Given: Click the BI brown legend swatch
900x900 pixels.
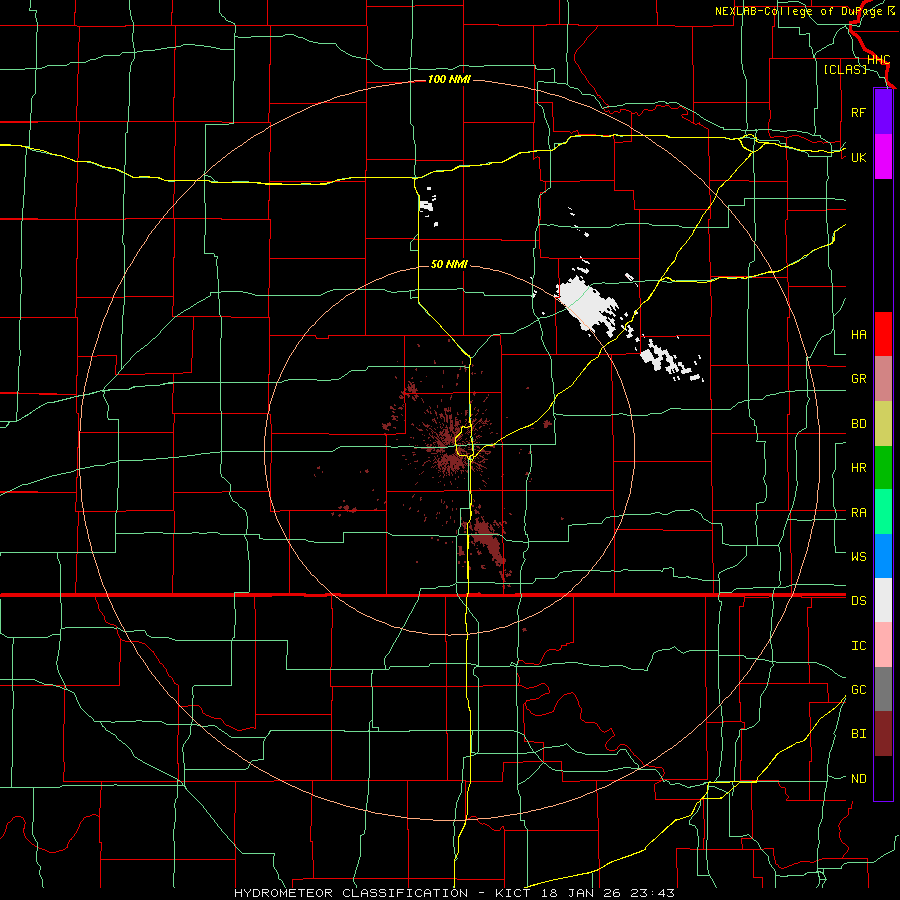Looking at the screenshot, I should (x=883, y=734).
